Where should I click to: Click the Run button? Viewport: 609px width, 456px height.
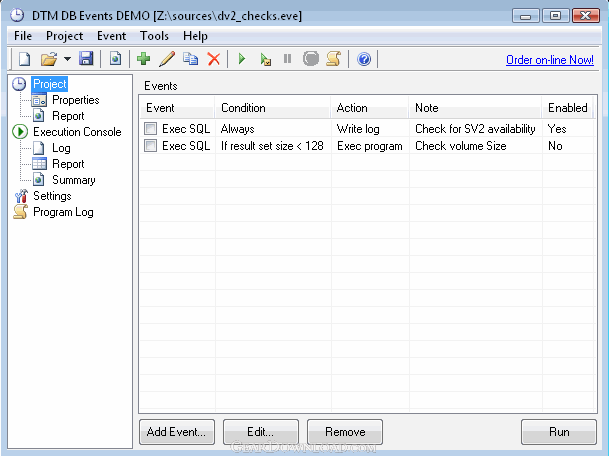pyautogui.click(x=559, y=432)
